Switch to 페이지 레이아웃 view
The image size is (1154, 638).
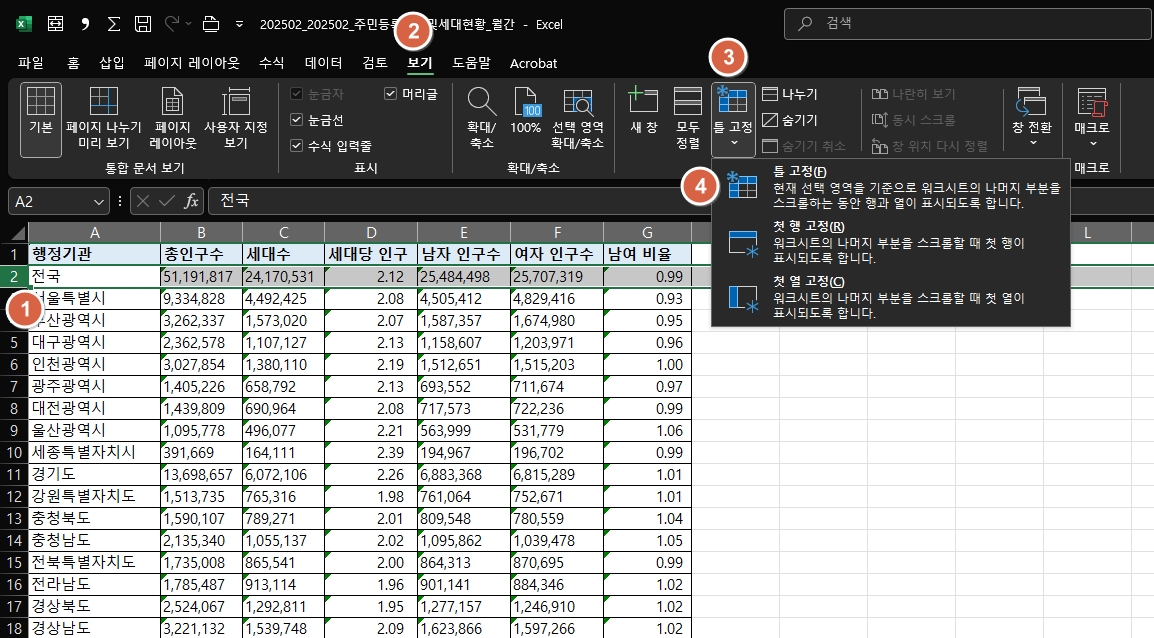pos(173,119)
